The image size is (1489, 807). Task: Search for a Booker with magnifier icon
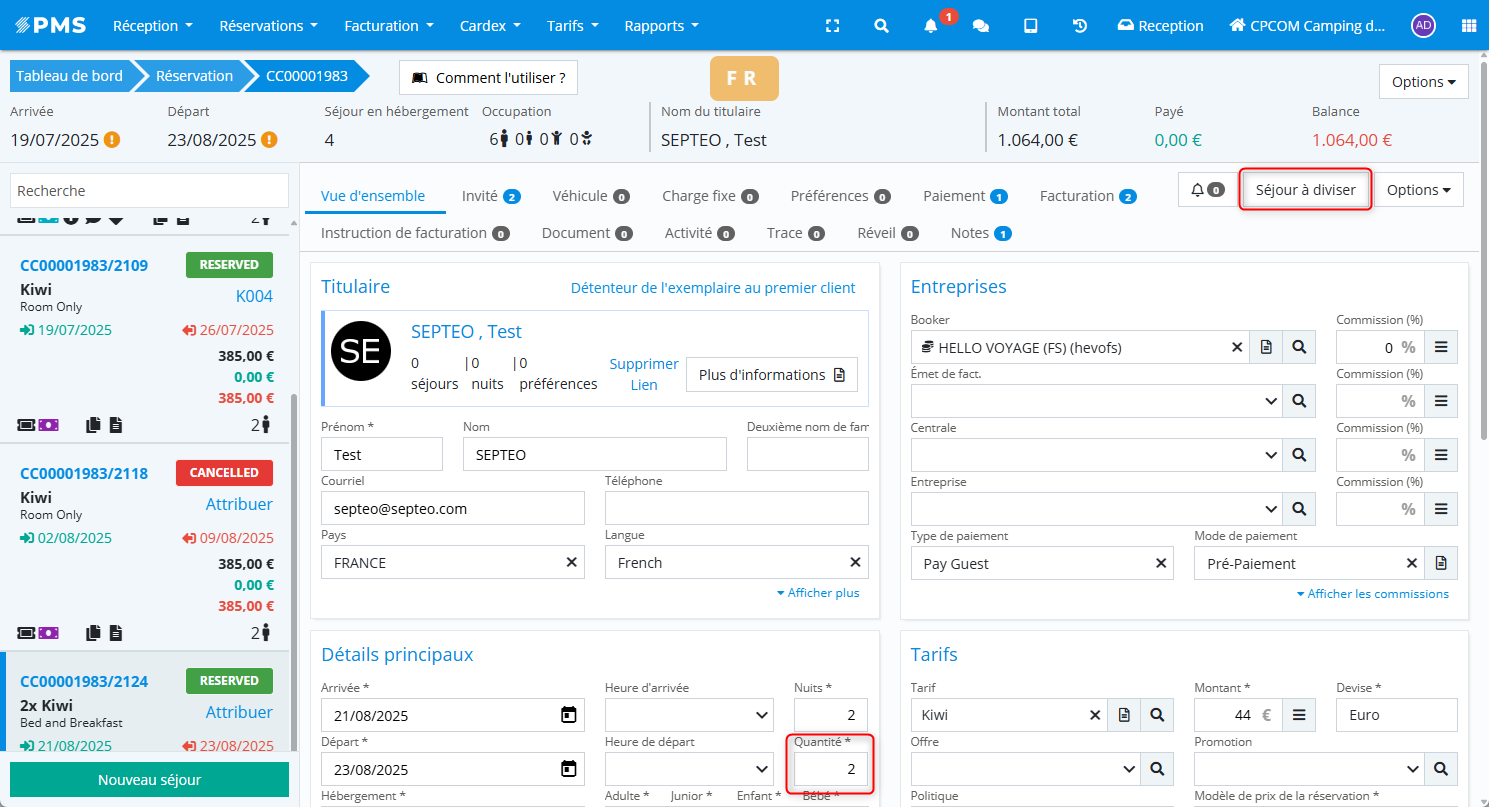tap(1299, 347)
